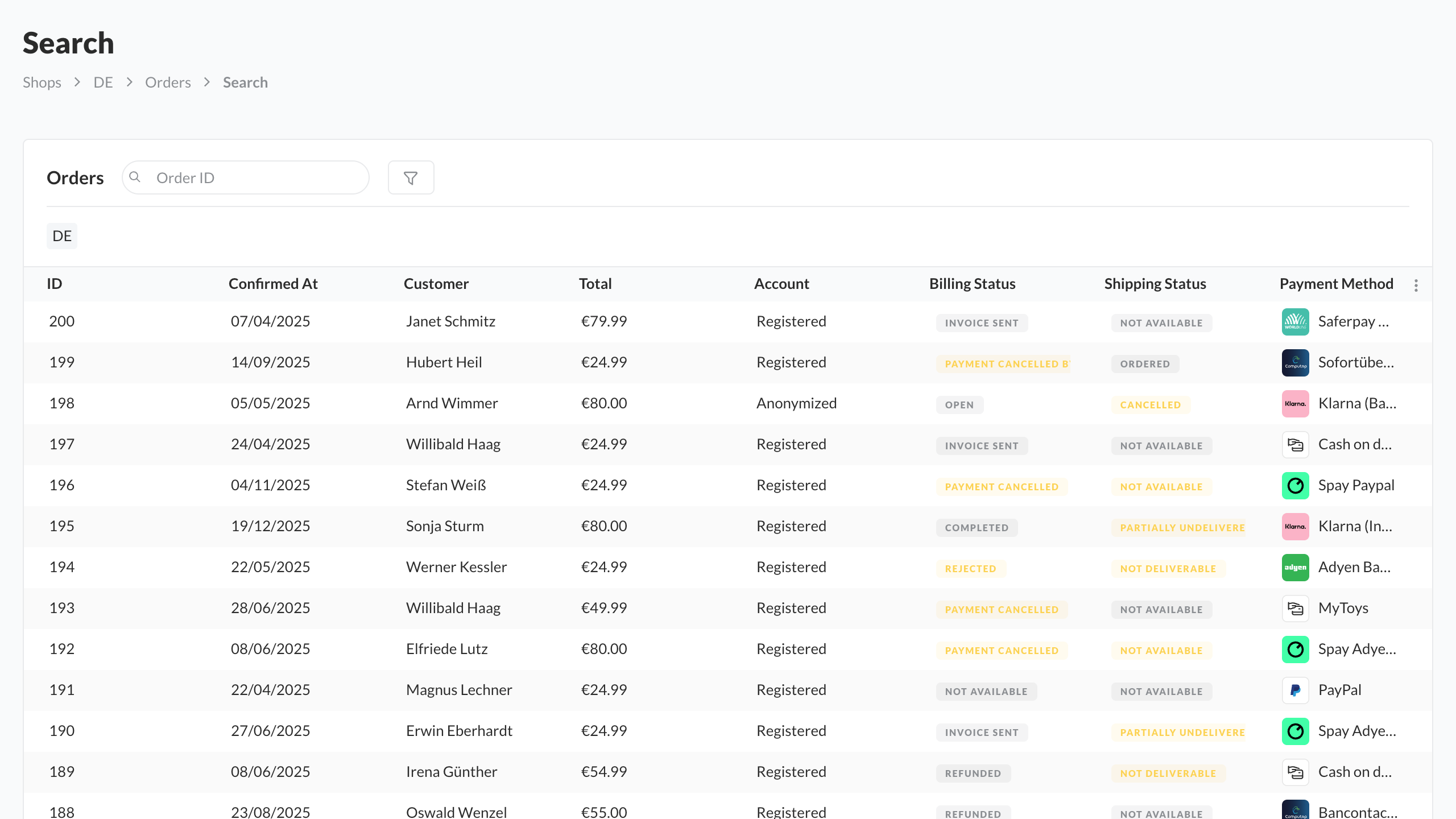Viewport: 1456px width, 819px height.
Task: Open DE breadcrumb link
Action: click(103, 82)
